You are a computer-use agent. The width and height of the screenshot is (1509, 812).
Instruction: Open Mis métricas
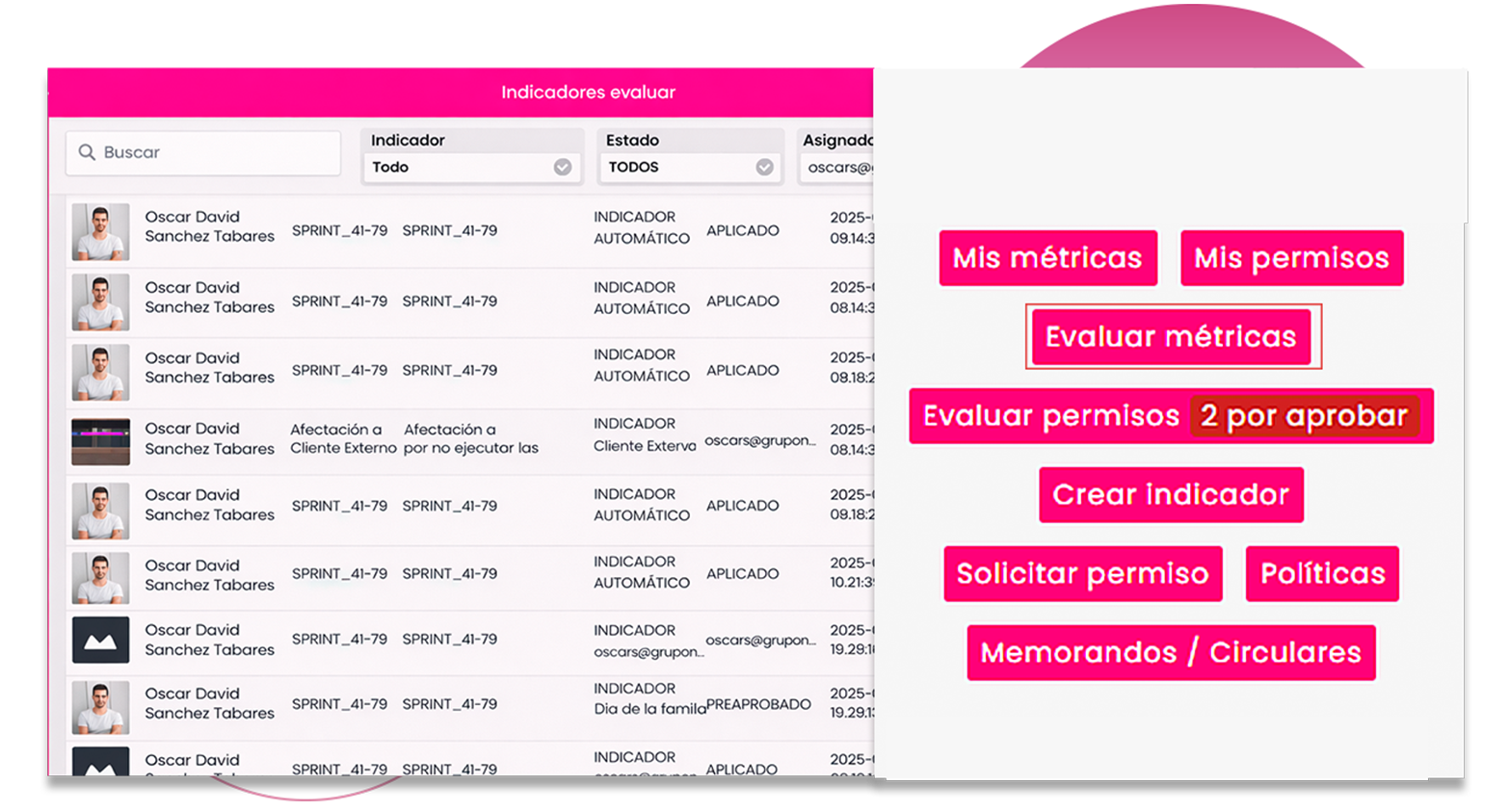[1047, 258]
